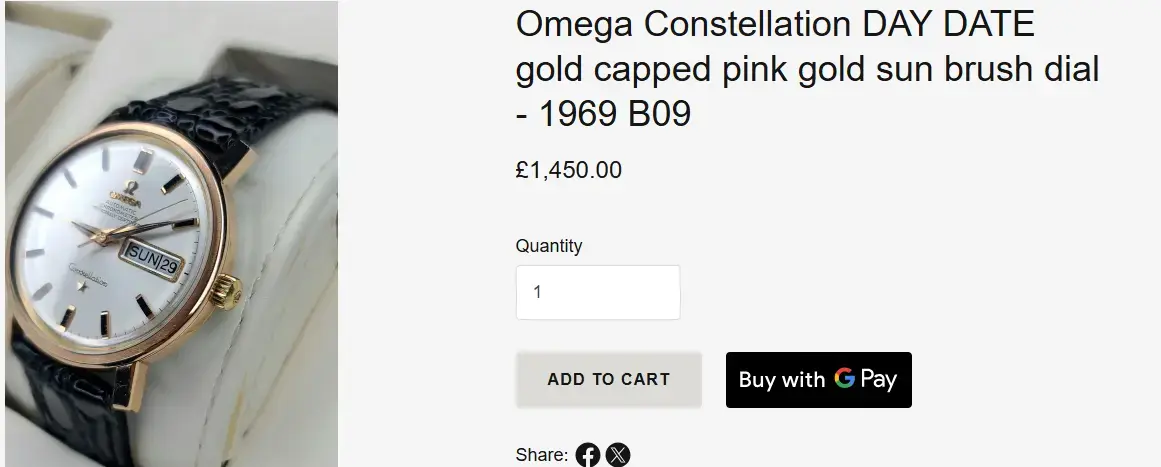The height and width of the screenshot is (467, 1161).
Task: Click the Google G logo
Action: tap(845, 379)
